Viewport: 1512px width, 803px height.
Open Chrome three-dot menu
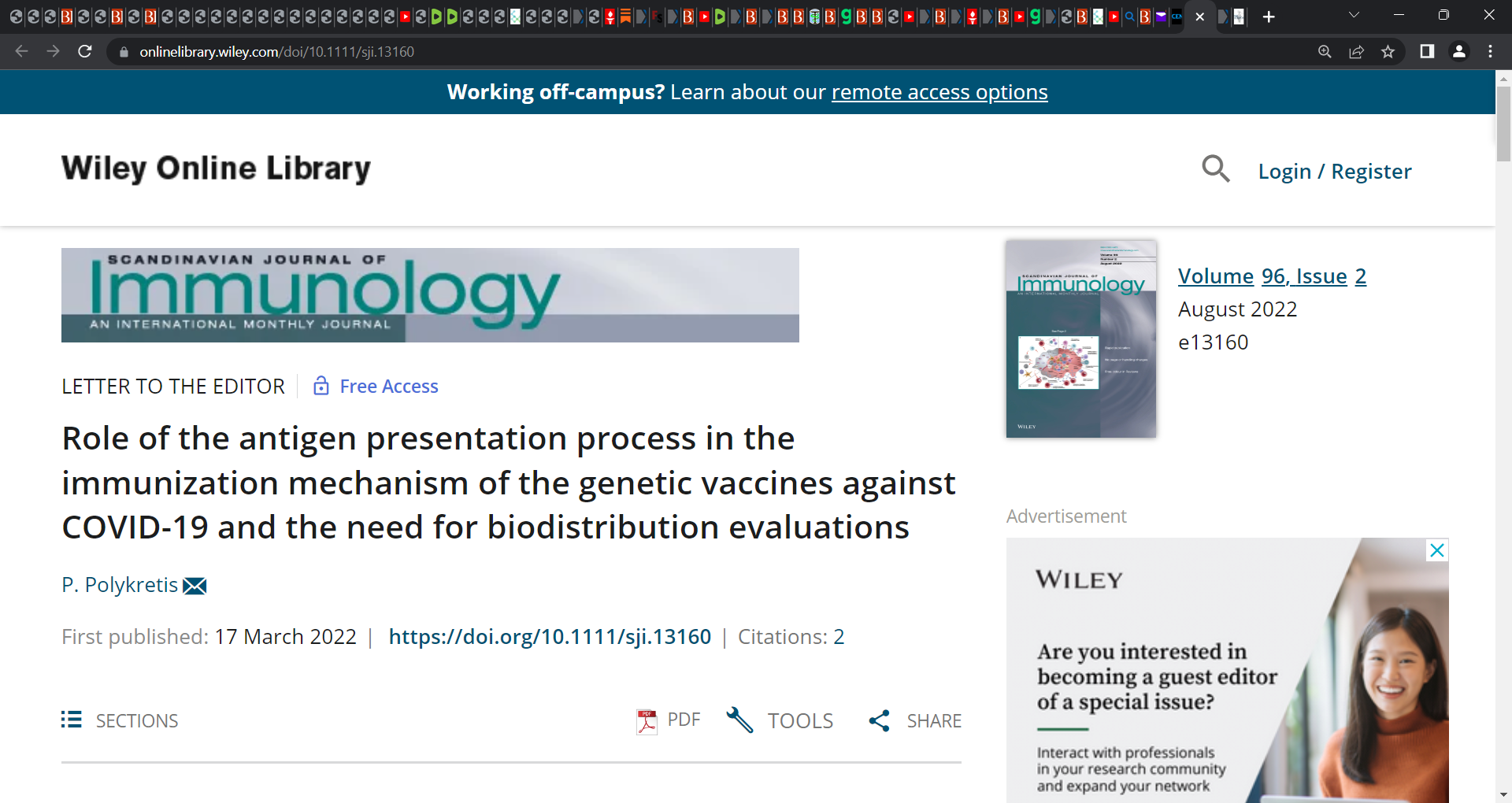tap(1490, 51)
